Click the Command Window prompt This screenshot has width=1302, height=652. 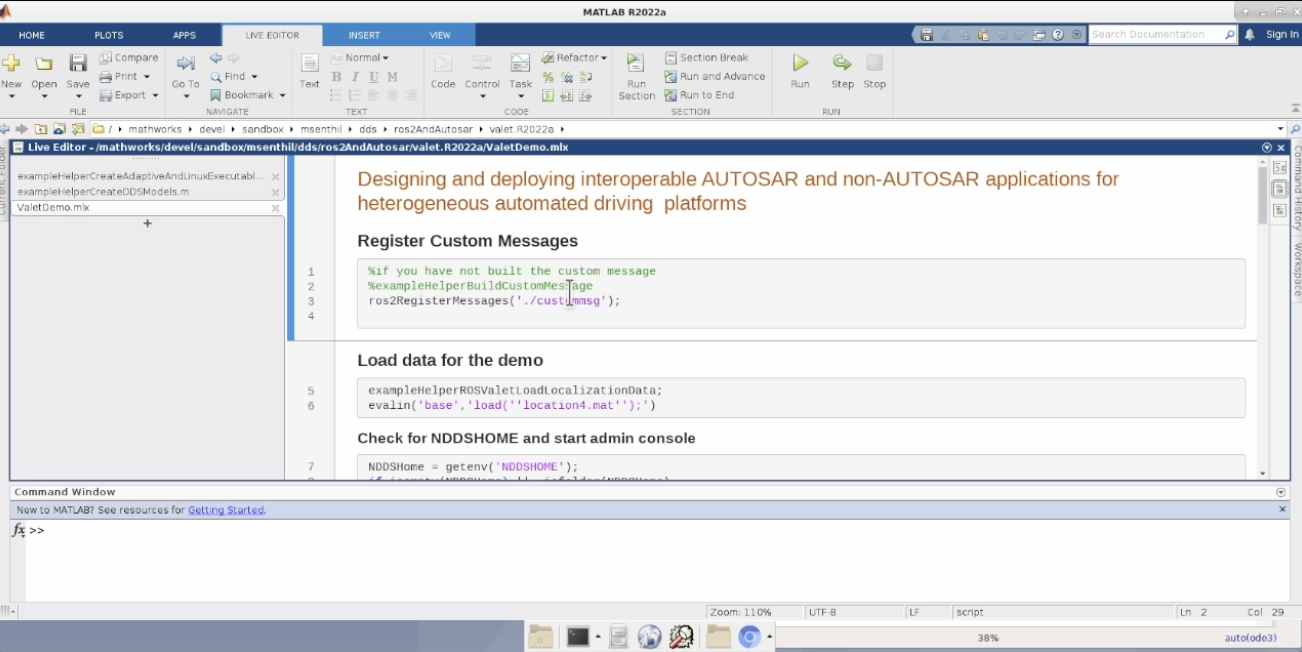(36, 530)
